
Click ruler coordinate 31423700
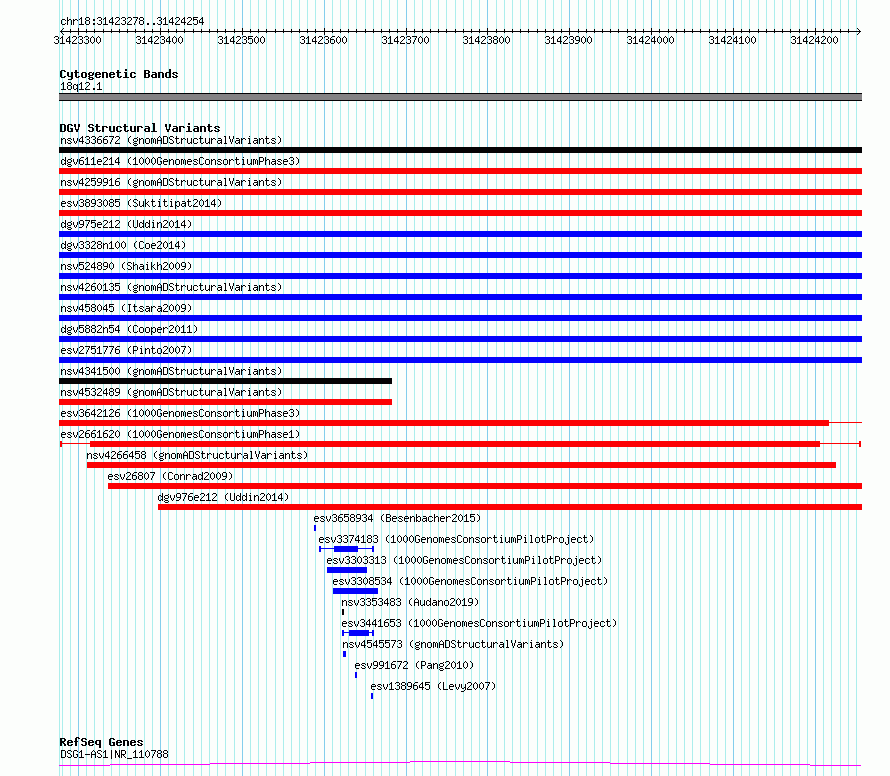tap(405, 40)
